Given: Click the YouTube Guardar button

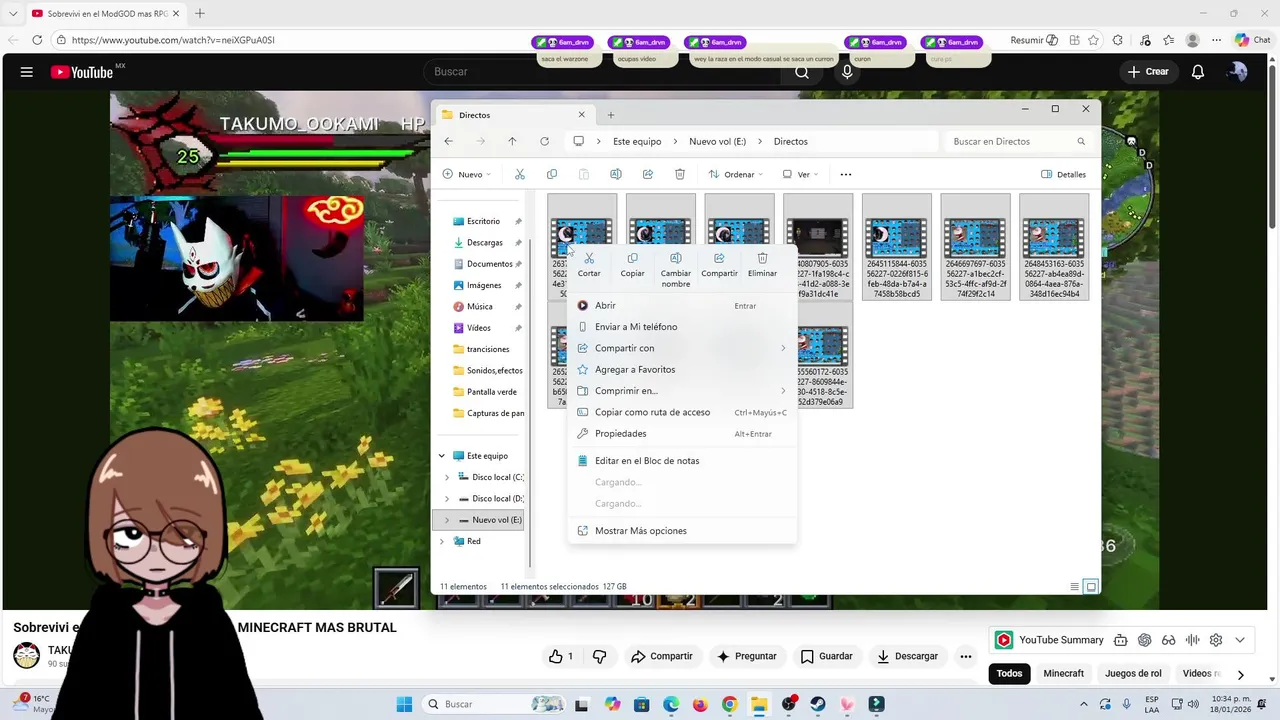Looking at the screenshot, I should coord(827,656).
